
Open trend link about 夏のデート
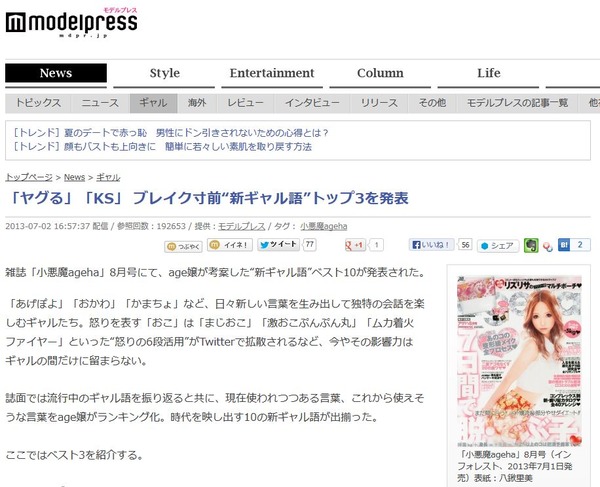(x=171, y=133)
